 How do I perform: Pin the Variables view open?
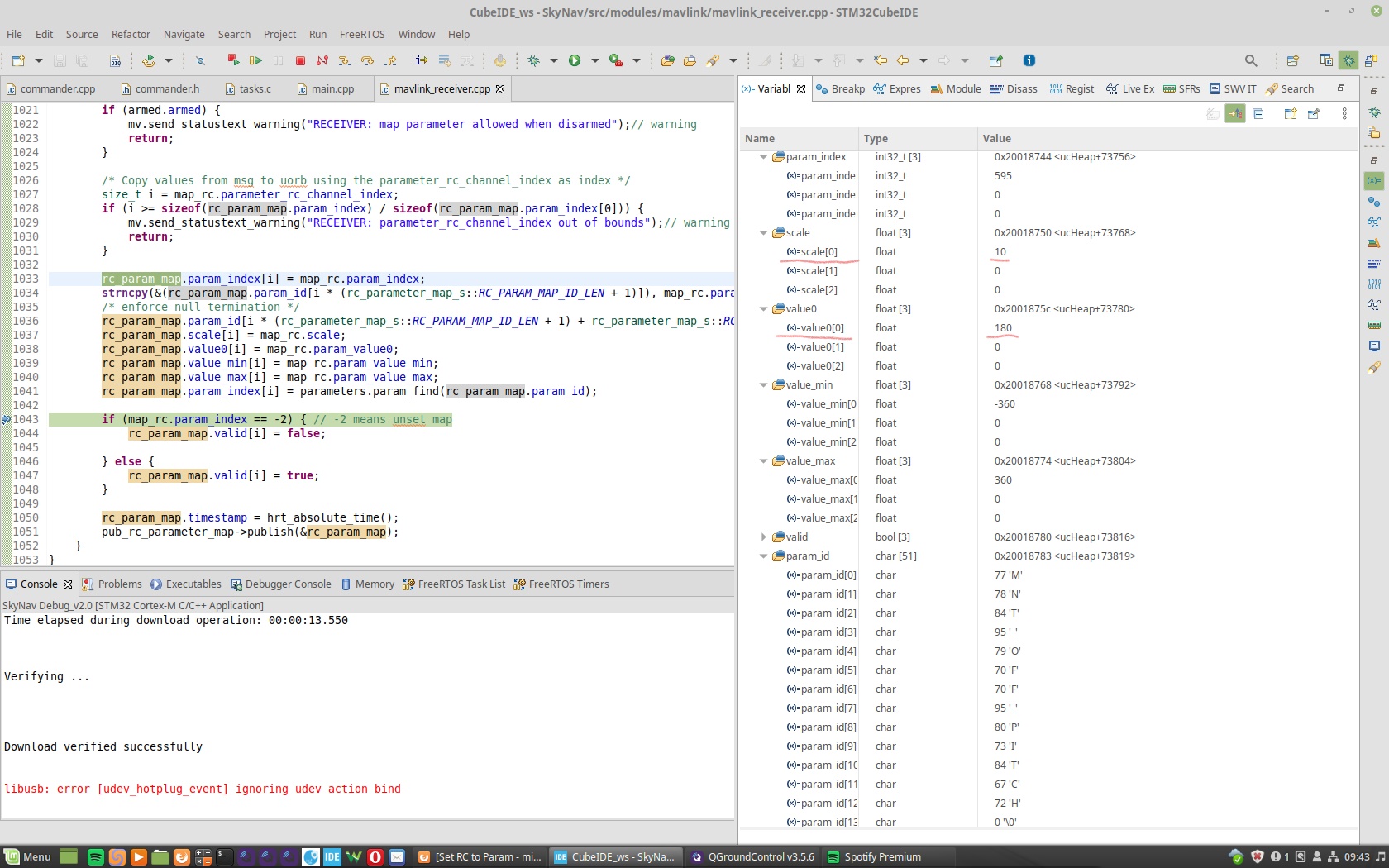tap(1315, 113)
